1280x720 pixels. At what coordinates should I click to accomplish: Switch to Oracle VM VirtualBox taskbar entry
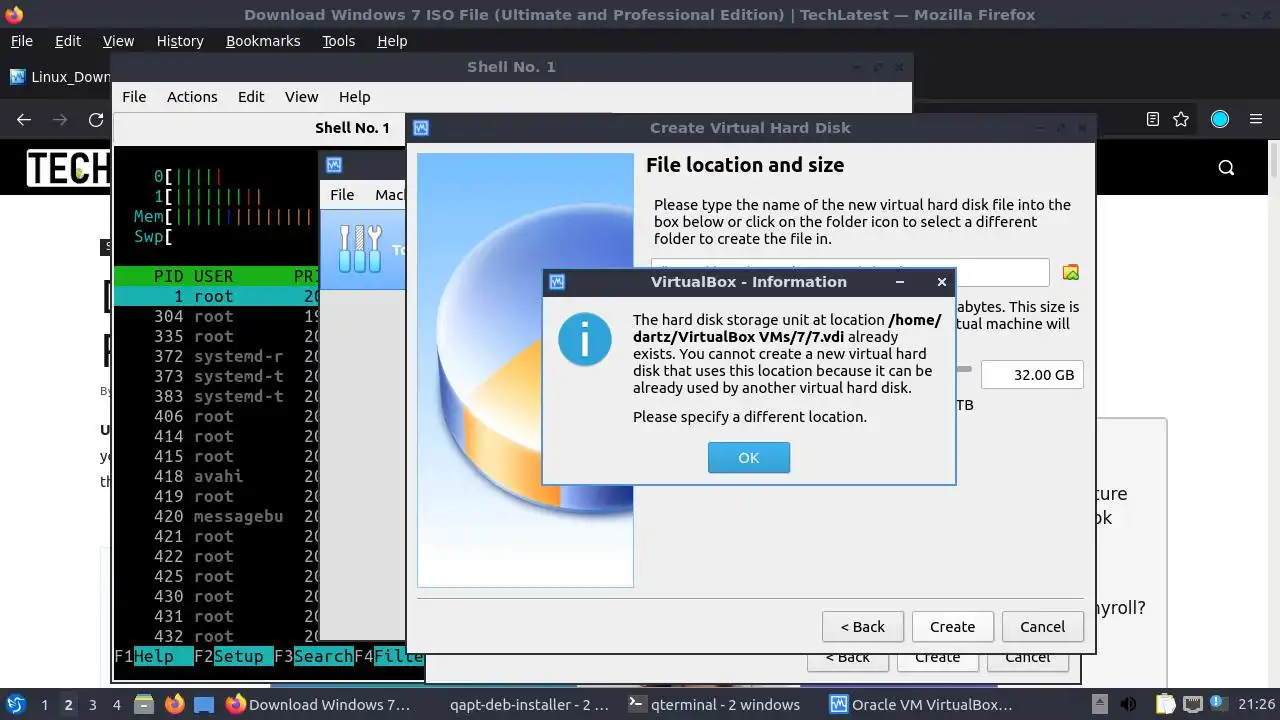(x=921, y=705)
